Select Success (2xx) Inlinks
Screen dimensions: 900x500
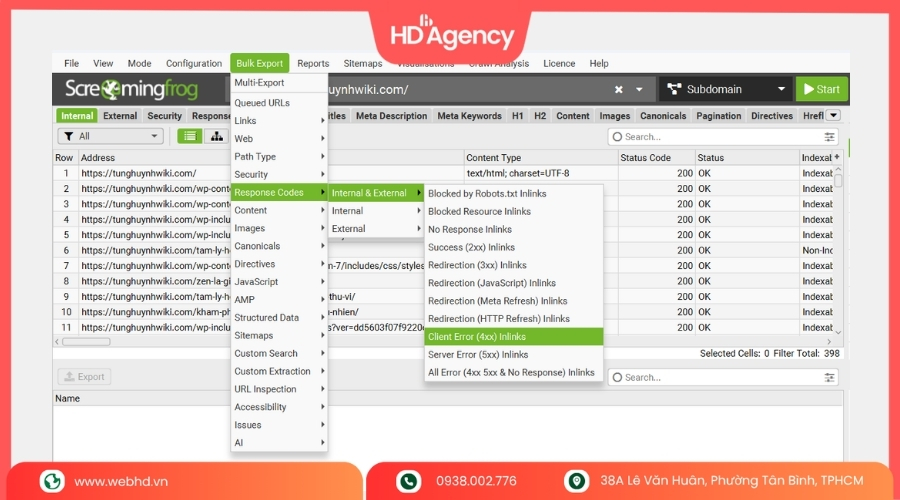pyautogui.click(x=514, y=247)
